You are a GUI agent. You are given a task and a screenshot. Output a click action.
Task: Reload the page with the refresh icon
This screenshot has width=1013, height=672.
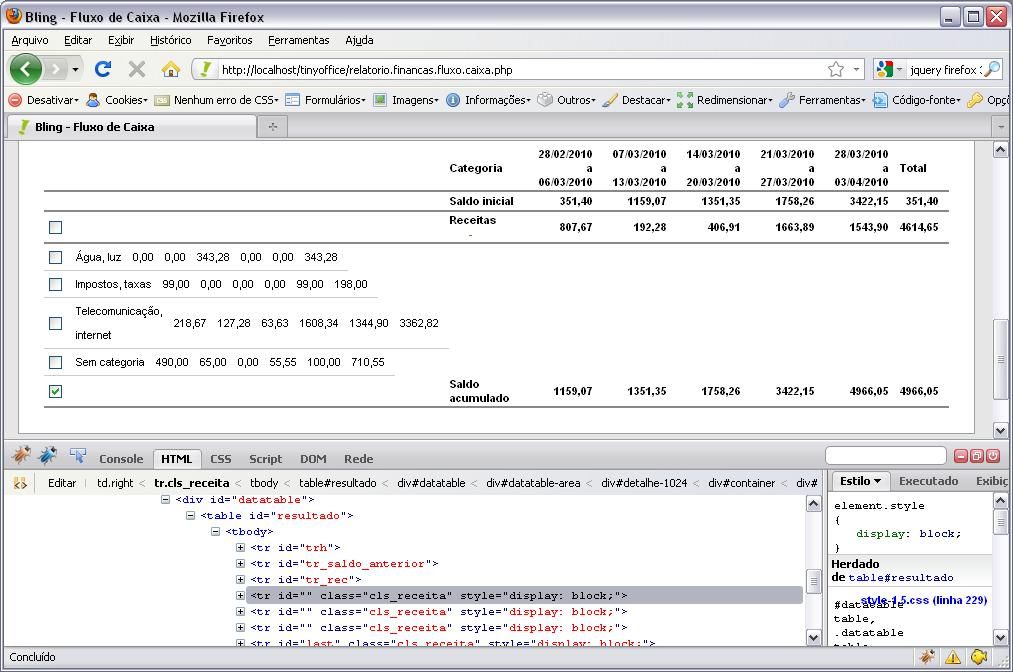pos(102,69)
